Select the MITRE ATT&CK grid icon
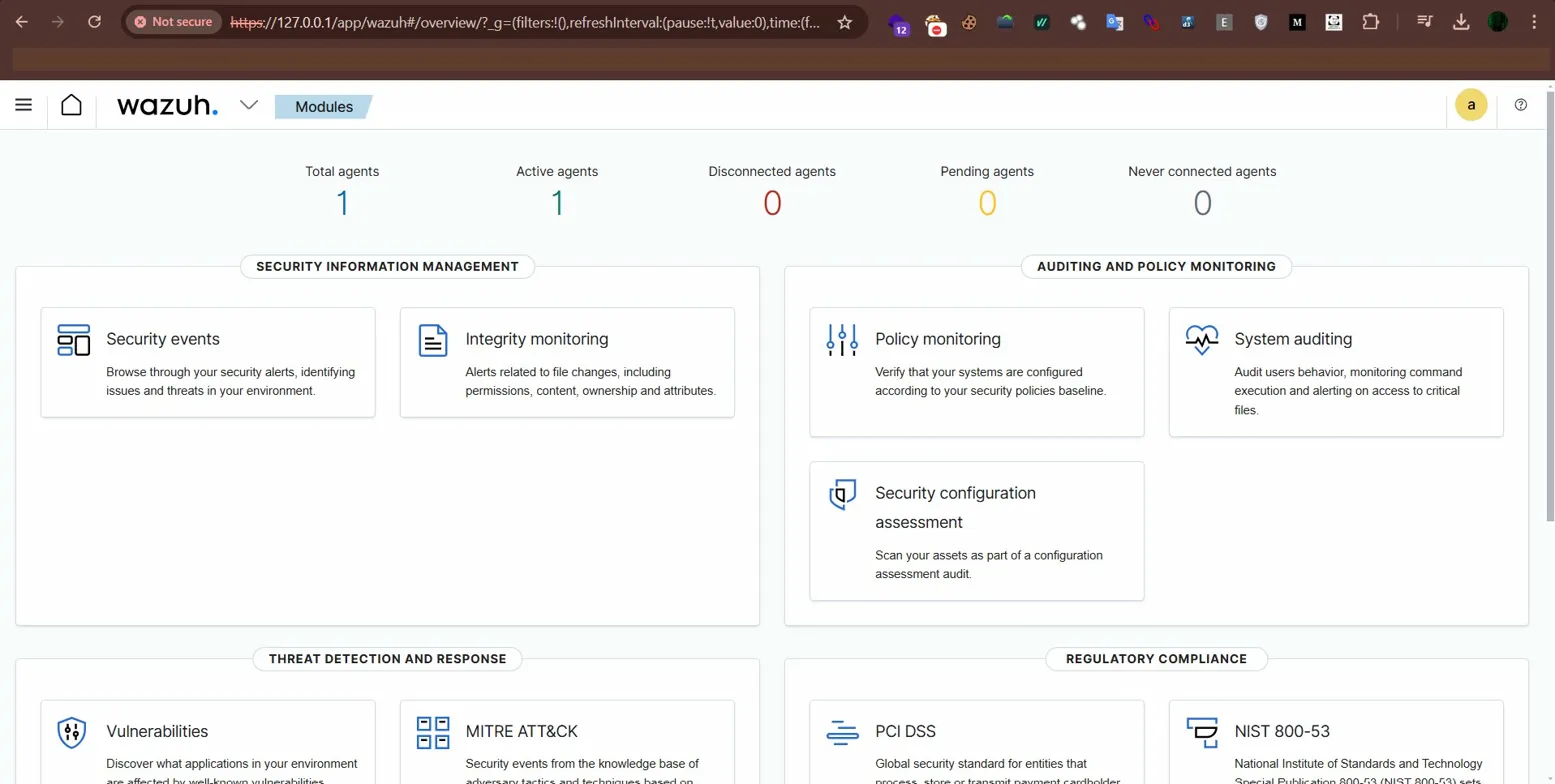The width and height of the screenshot is (1555, 784). (431, 732)
